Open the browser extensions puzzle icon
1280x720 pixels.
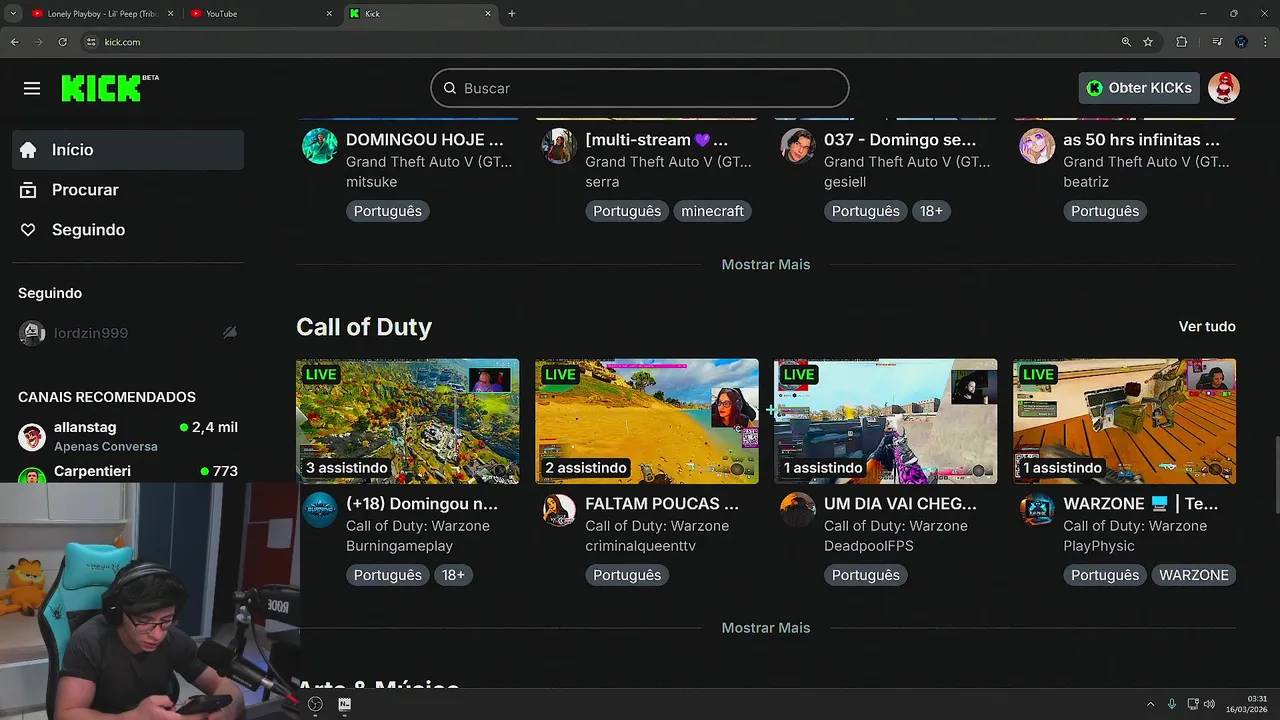[x=1182, y=42]
